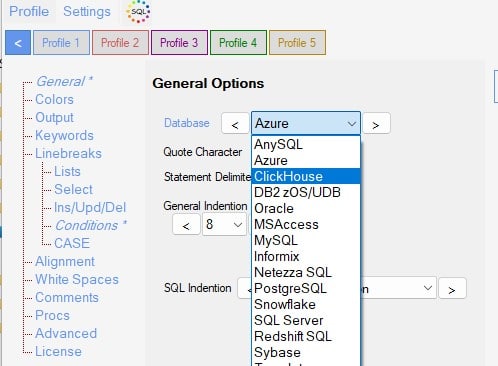This screenshot has width=498, height=366.
Task: Open Select under Linebreaks
Action: pos(73,189)
